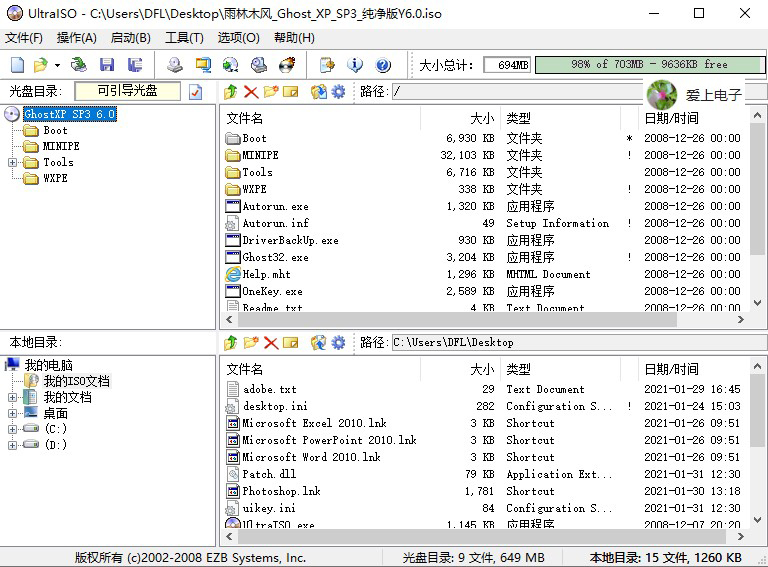This screenshot has height=567, width=768.
Task: Click the Open CD/DVD toolbar icon
Action: 78,65
